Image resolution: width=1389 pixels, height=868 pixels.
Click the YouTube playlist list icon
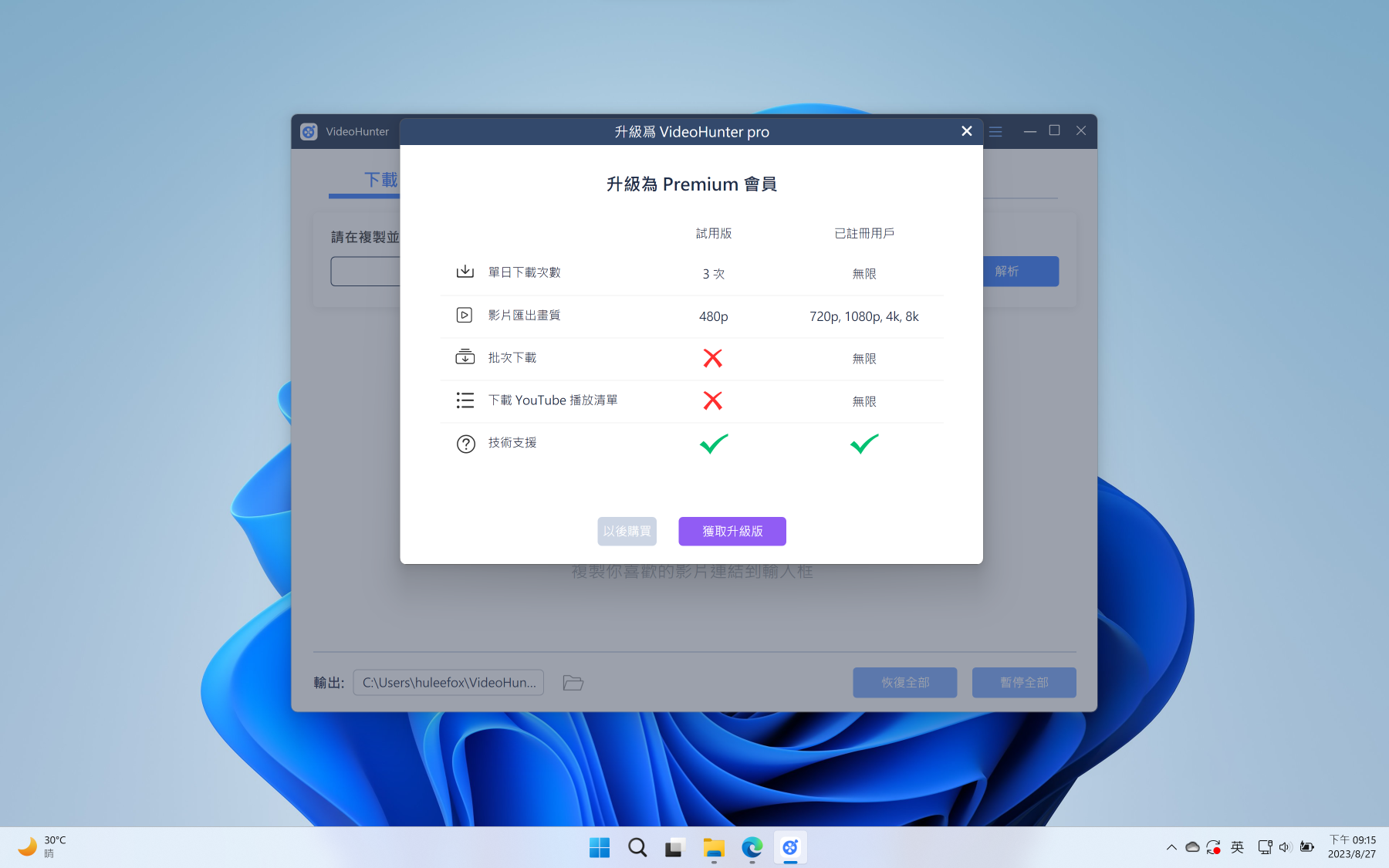pos(465,400)
